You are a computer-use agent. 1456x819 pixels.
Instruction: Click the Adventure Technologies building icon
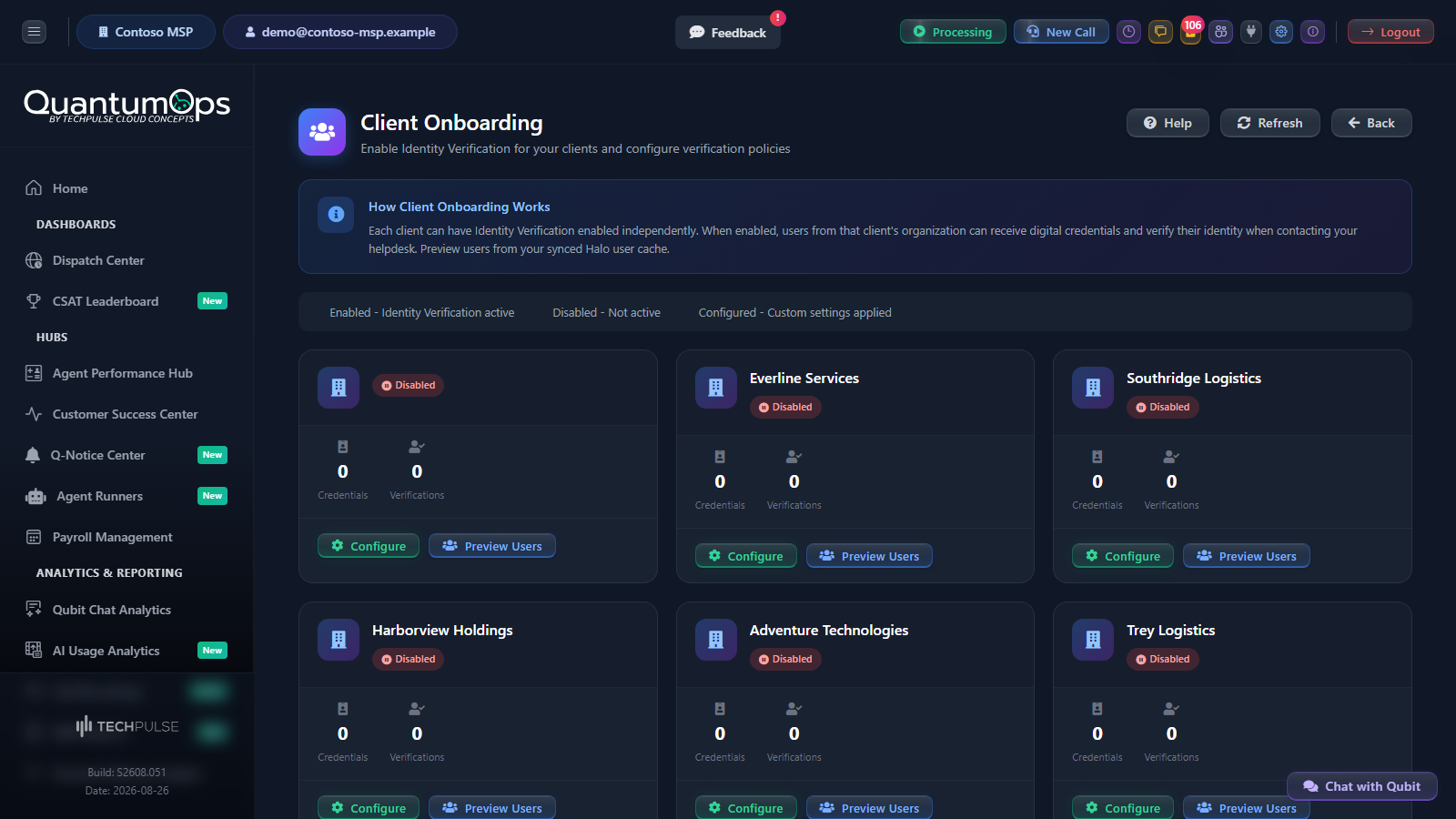click(716, 640)
